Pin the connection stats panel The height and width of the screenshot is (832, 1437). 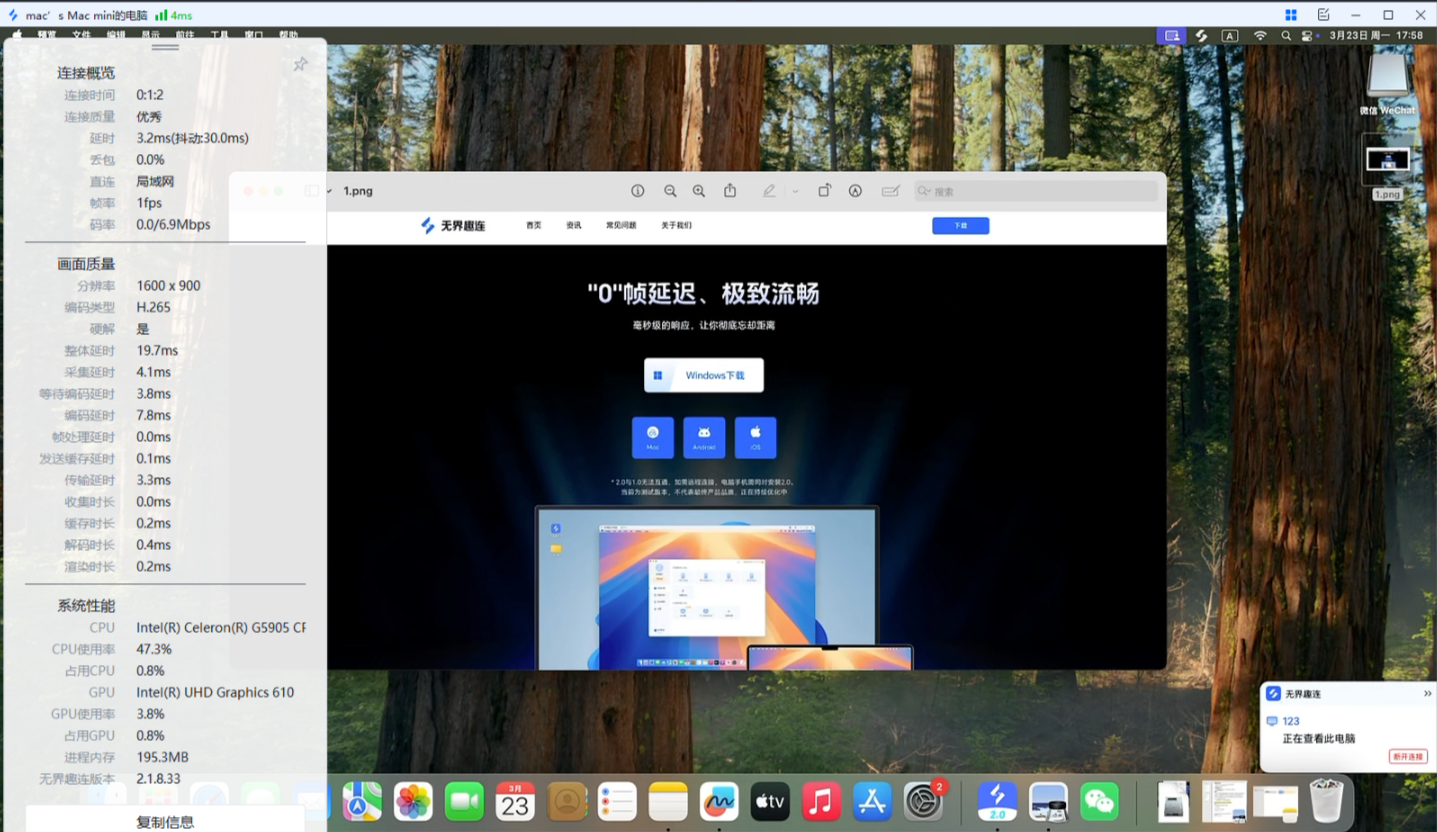click(x=300, y=63)
